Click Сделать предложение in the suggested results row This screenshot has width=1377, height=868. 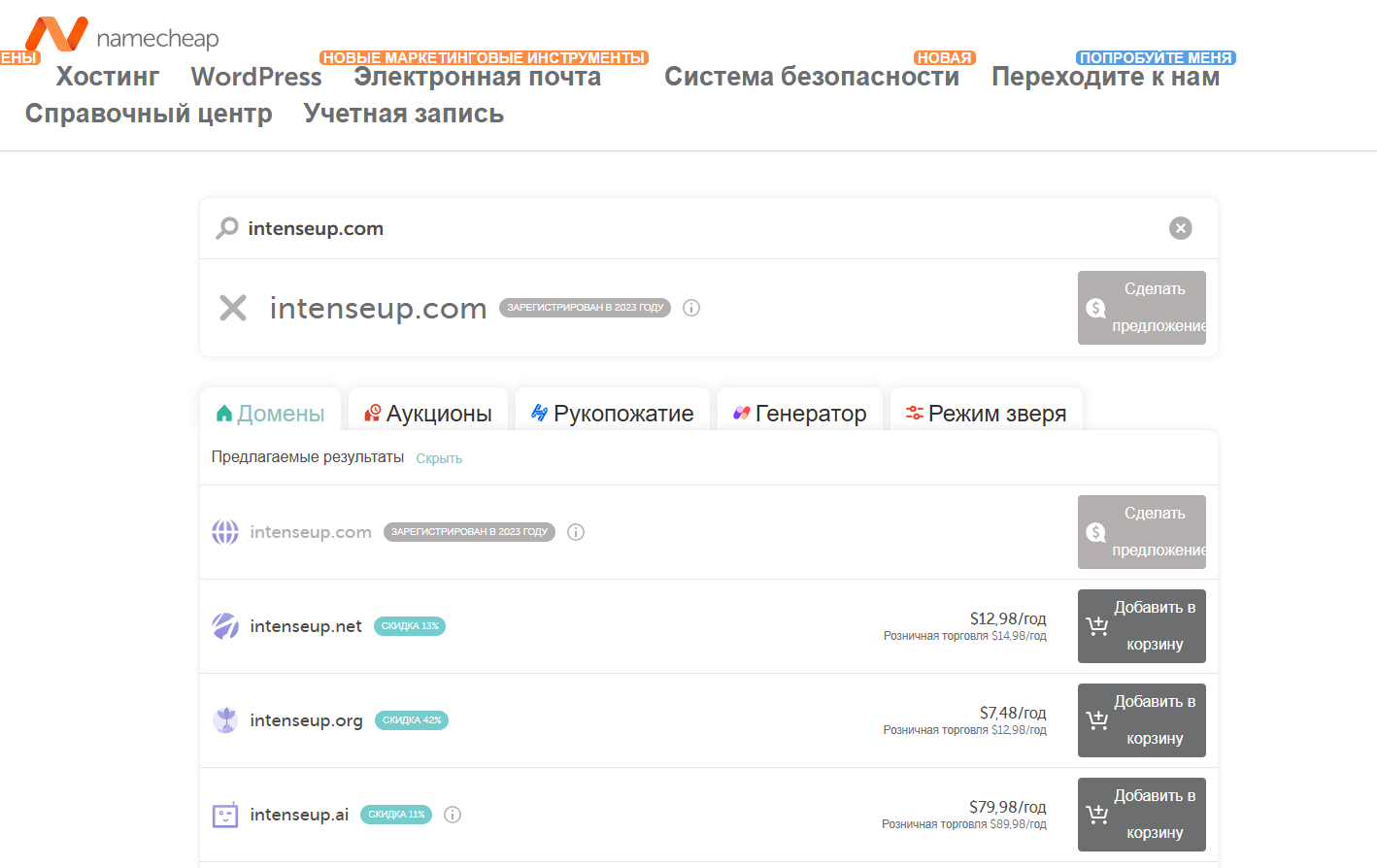pos(1142,532)
